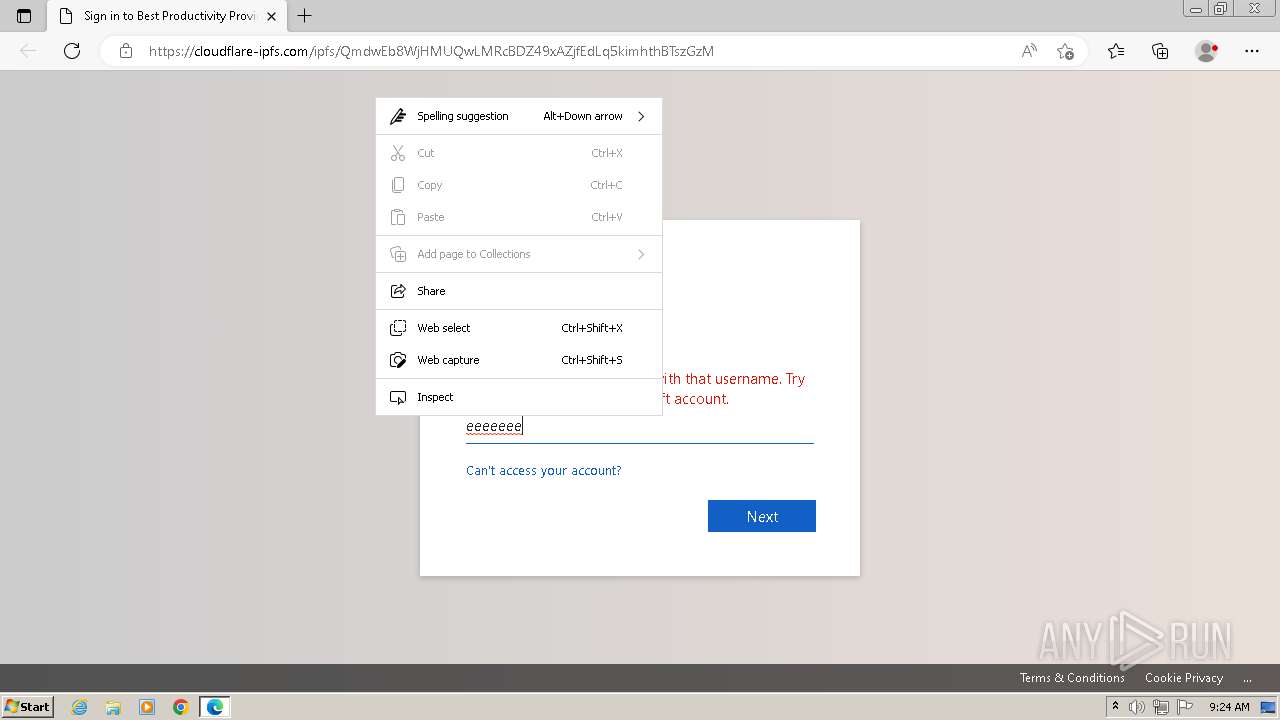Image resolution: width=1280 pixels, height=720 pixels.
Task: Switch to Edge taskbar icon
Action: (x=215, y=707)
